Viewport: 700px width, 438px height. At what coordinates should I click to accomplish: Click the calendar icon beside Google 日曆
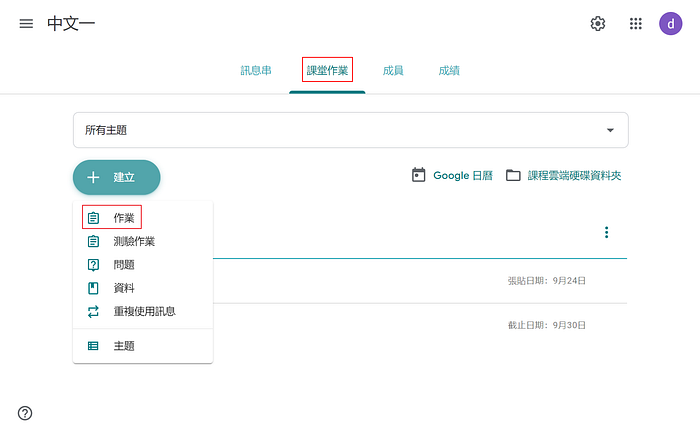[418, 175]
